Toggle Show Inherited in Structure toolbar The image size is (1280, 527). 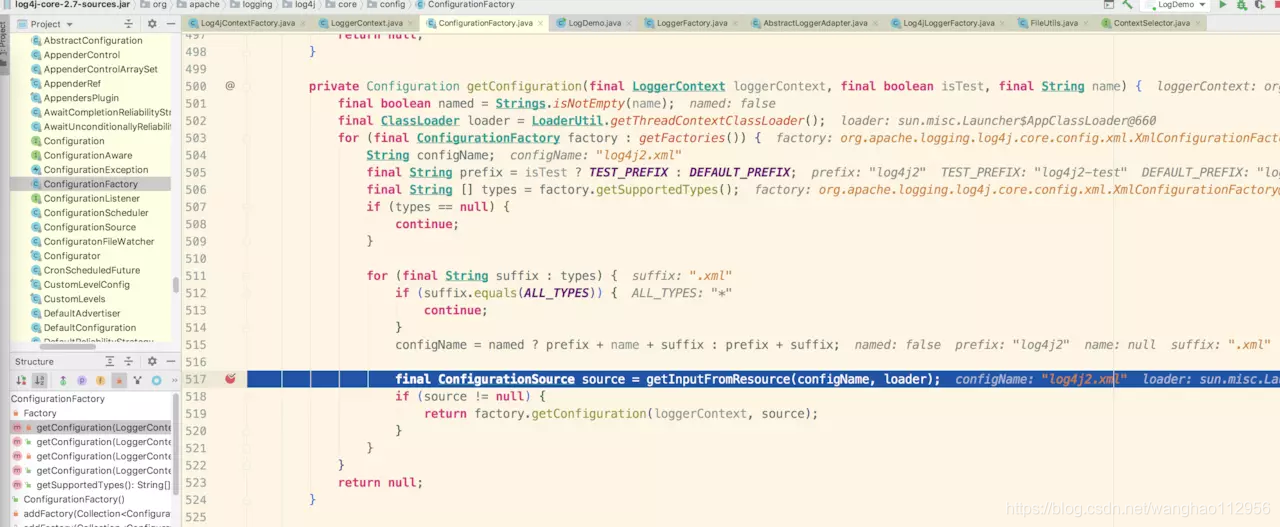coord(63,380)
